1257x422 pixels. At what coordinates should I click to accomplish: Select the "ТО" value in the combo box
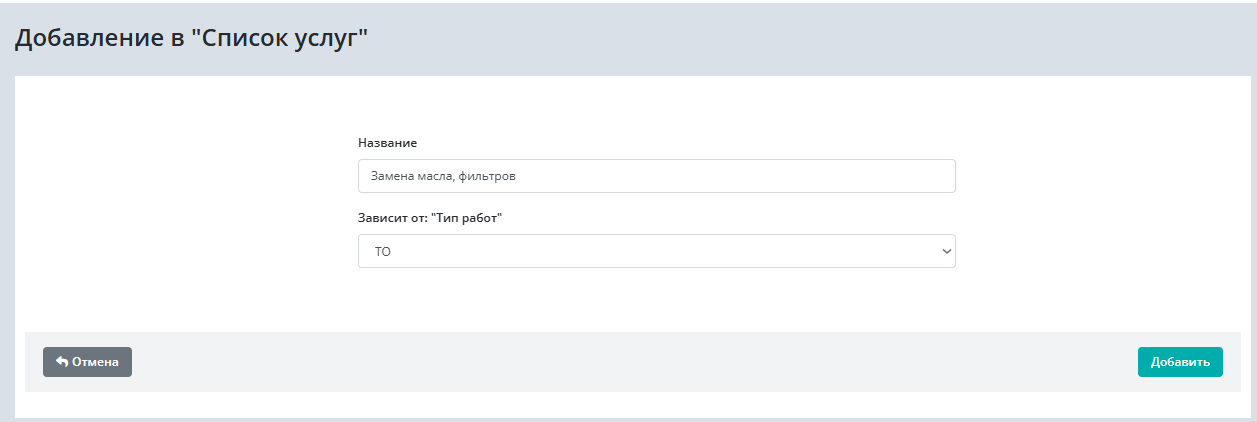383,252
